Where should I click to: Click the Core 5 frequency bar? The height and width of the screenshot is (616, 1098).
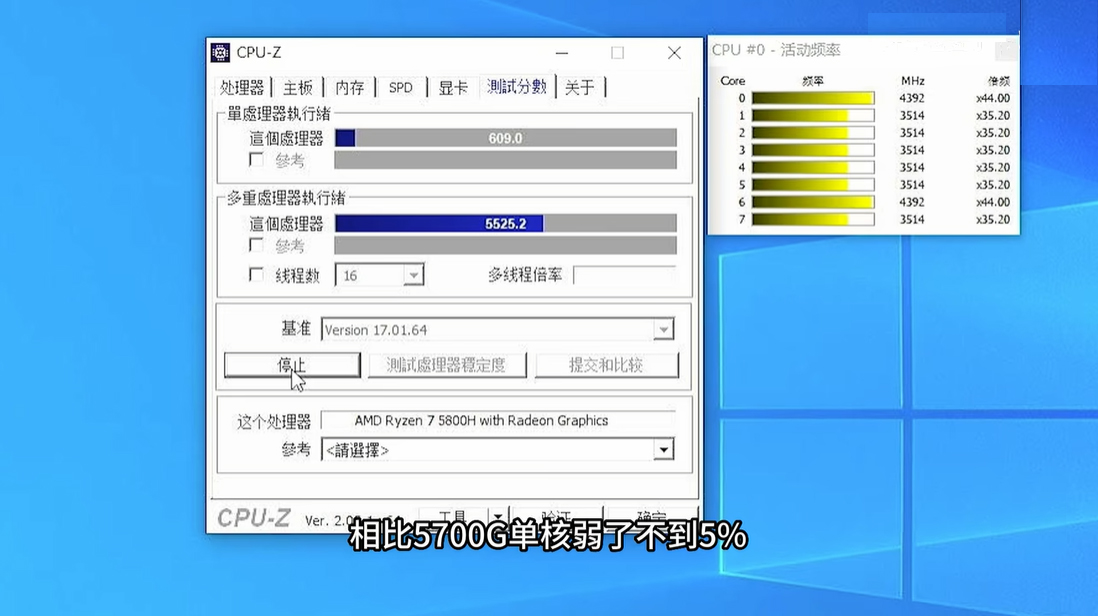(x=813, y=185)
